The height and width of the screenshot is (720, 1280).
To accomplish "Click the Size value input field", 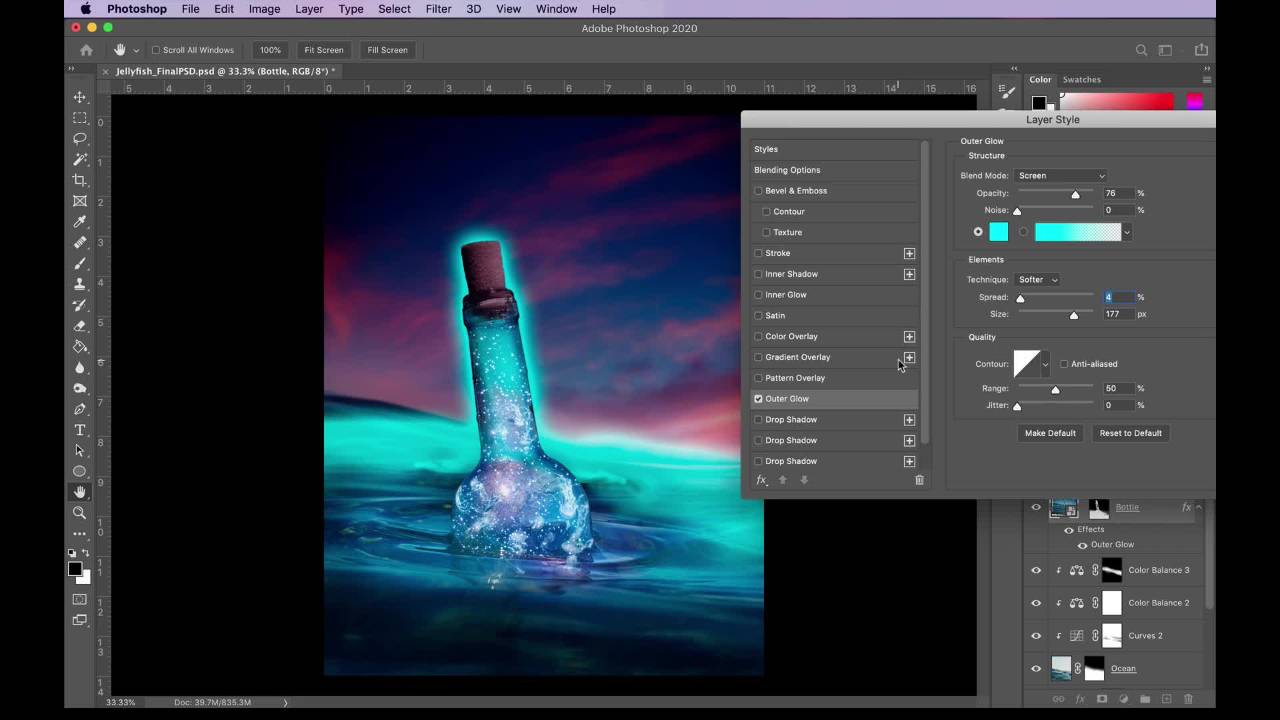I will pyautogui.click(x=1118, y=314).
